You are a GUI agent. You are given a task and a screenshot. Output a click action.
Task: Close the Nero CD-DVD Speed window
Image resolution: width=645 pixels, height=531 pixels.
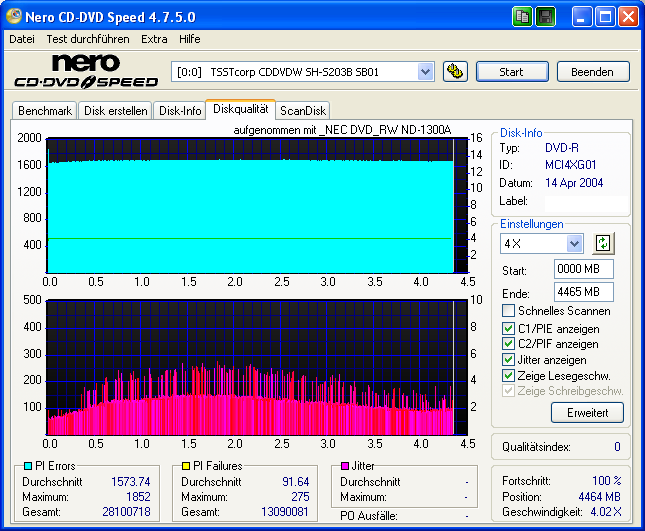[629, 17]
